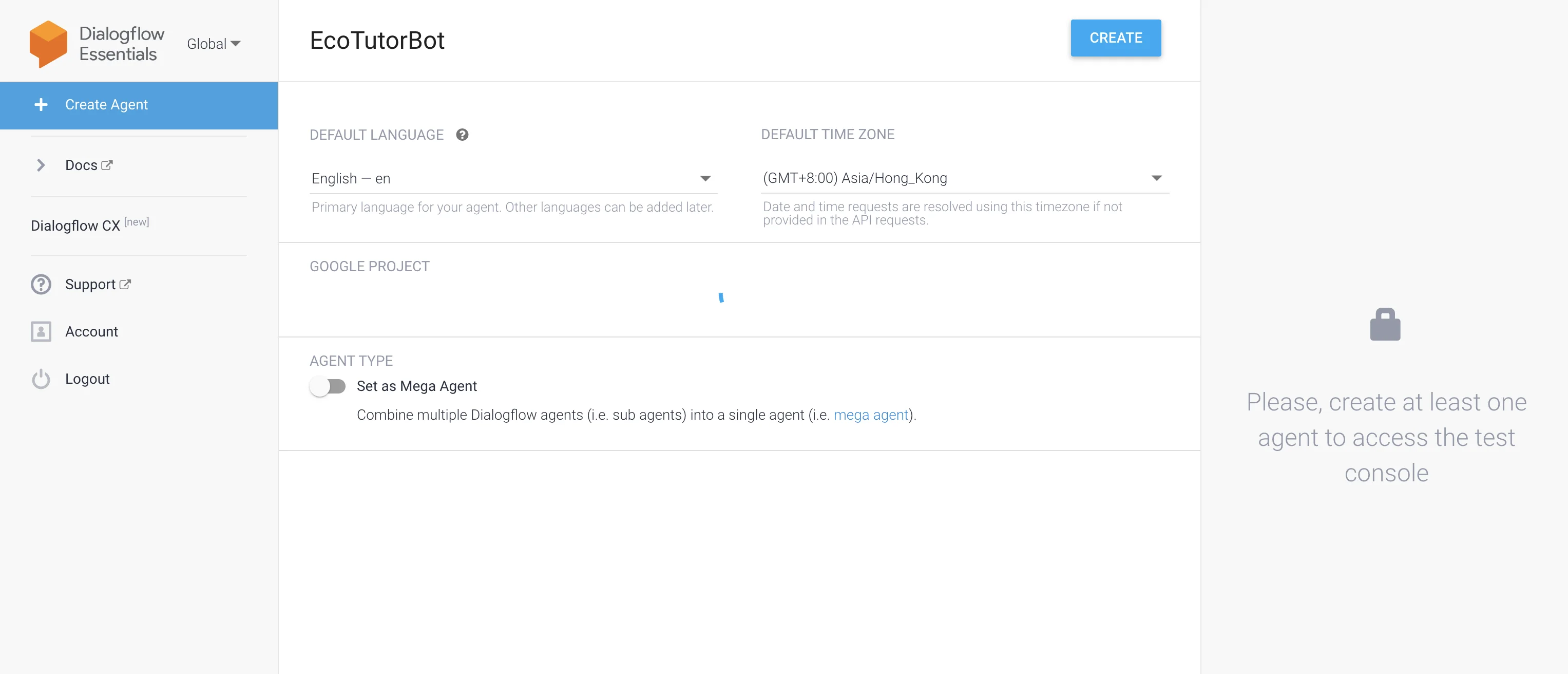
Task: Click the help question mark next to Default Language
Action: (462, 135)
